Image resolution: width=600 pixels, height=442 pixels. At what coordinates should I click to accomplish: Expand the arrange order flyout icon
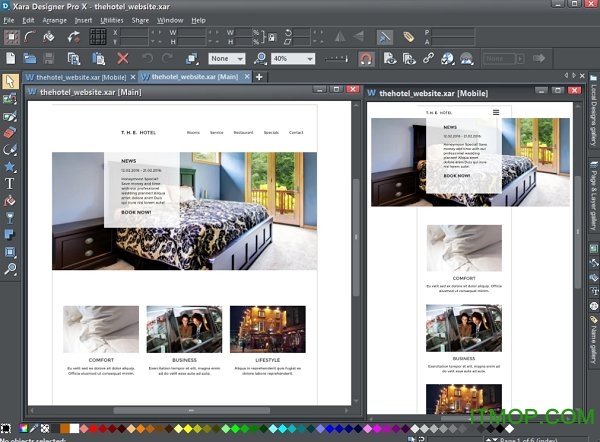click(192, 59)
